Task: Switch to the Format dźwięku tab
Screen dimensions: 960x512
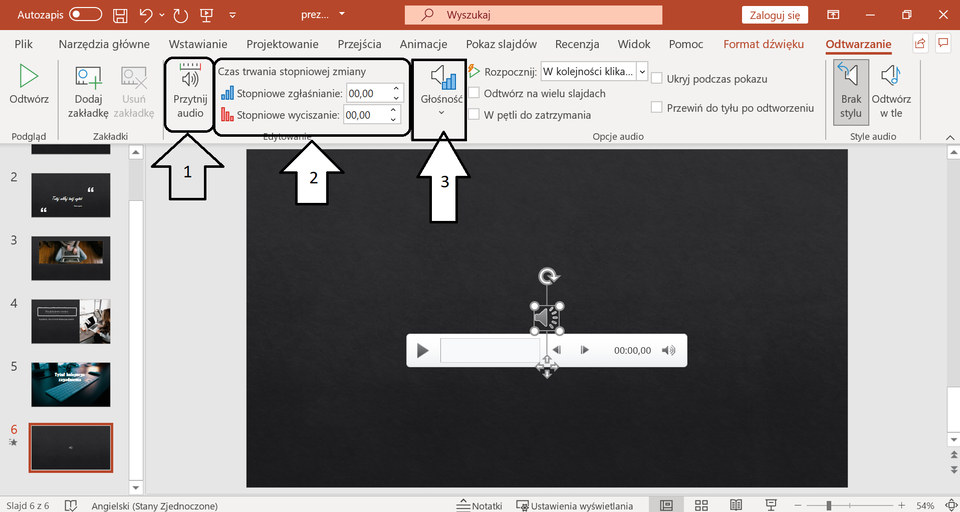Action: coord(763,44)
